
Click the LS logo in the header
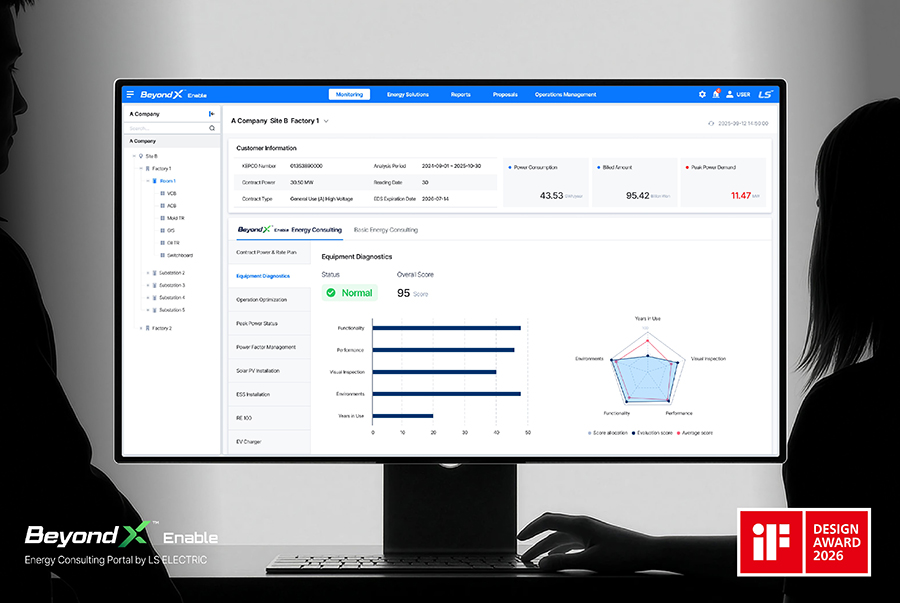click(x=765, y=94)
